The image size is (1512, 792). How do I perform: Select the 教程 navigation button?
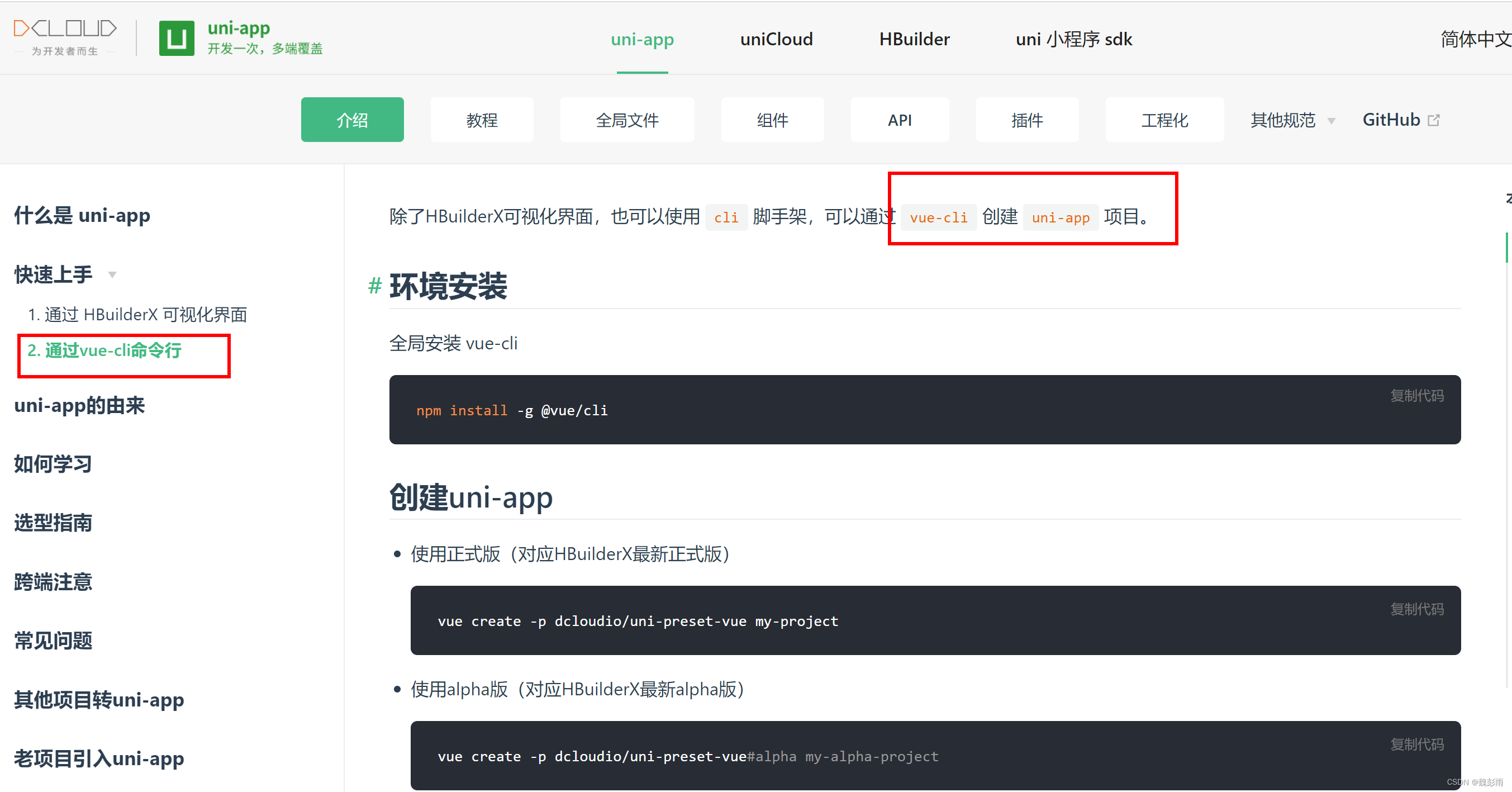(x=481, y=120)
